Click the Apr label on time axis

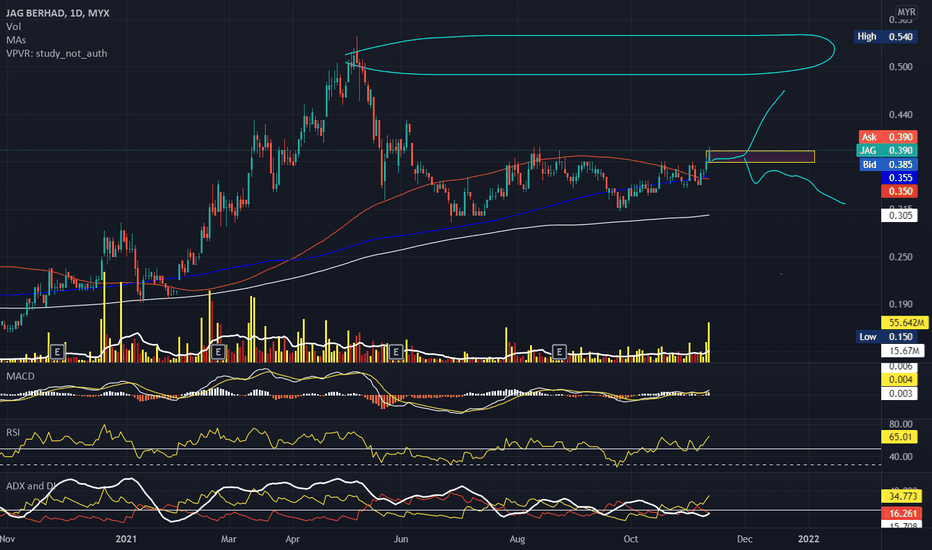tap(292, 539)
